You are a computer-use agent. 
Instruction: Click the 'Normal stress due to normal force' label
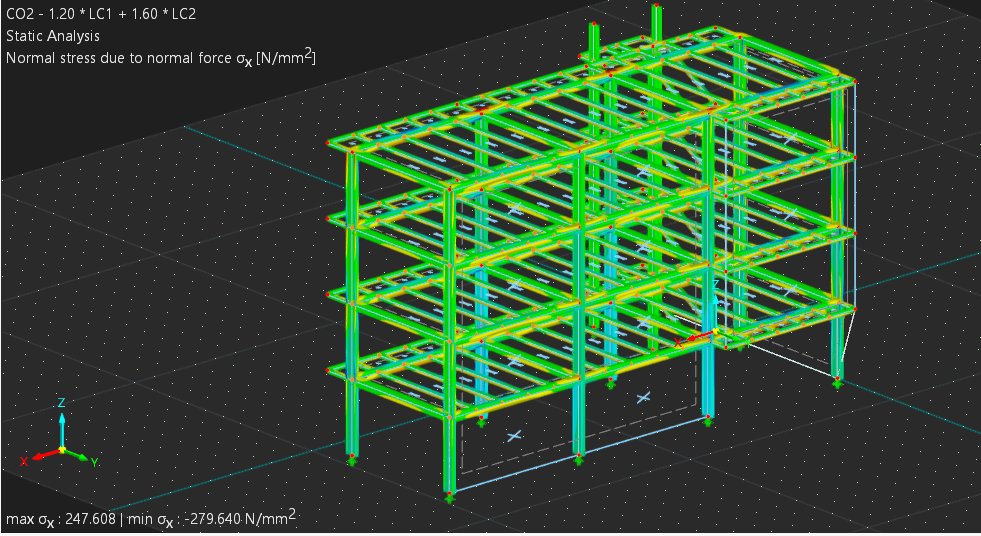(118, 58)
